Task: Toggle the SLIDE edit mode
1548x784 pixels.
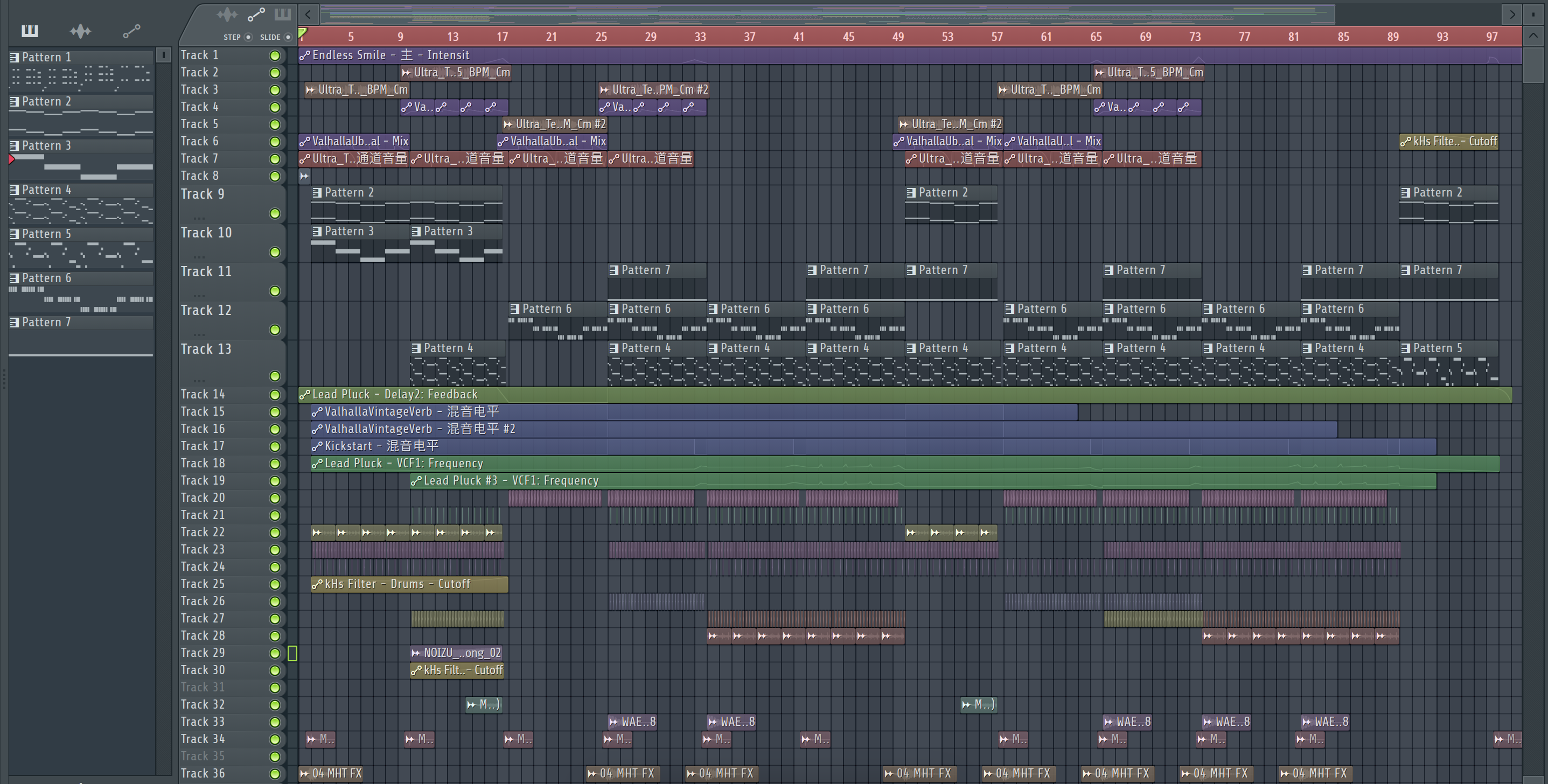Action: click(288, 37)
